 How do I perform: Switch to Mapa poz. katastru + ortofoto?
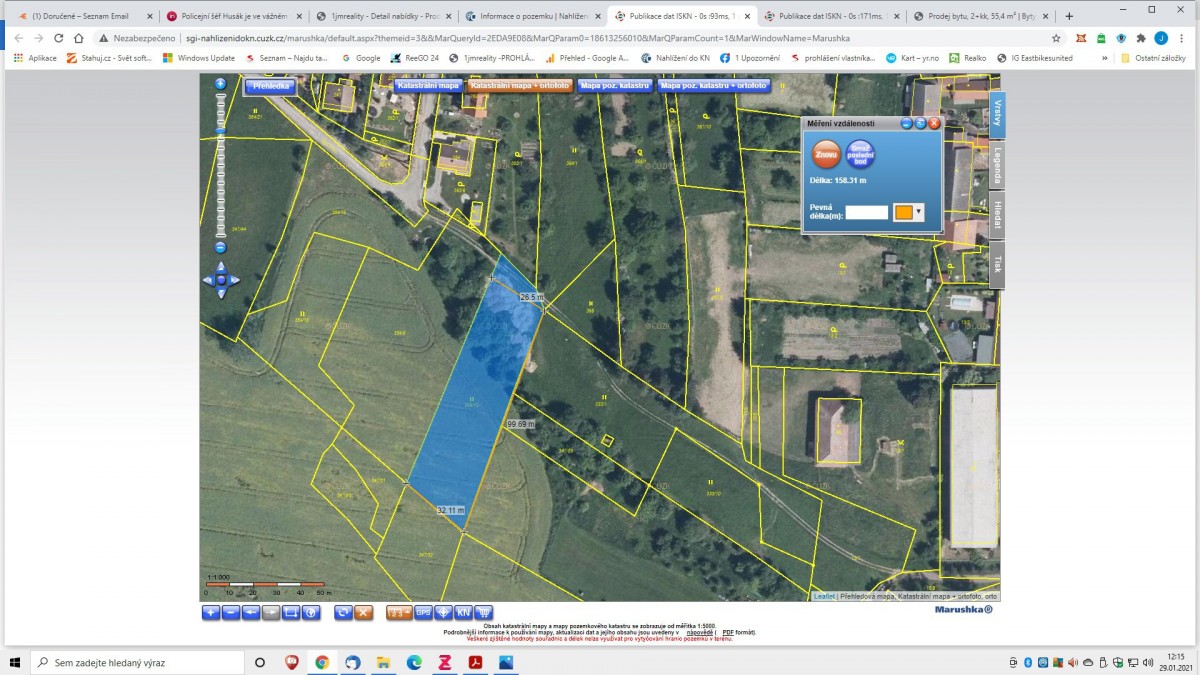(x=712, y=86)
